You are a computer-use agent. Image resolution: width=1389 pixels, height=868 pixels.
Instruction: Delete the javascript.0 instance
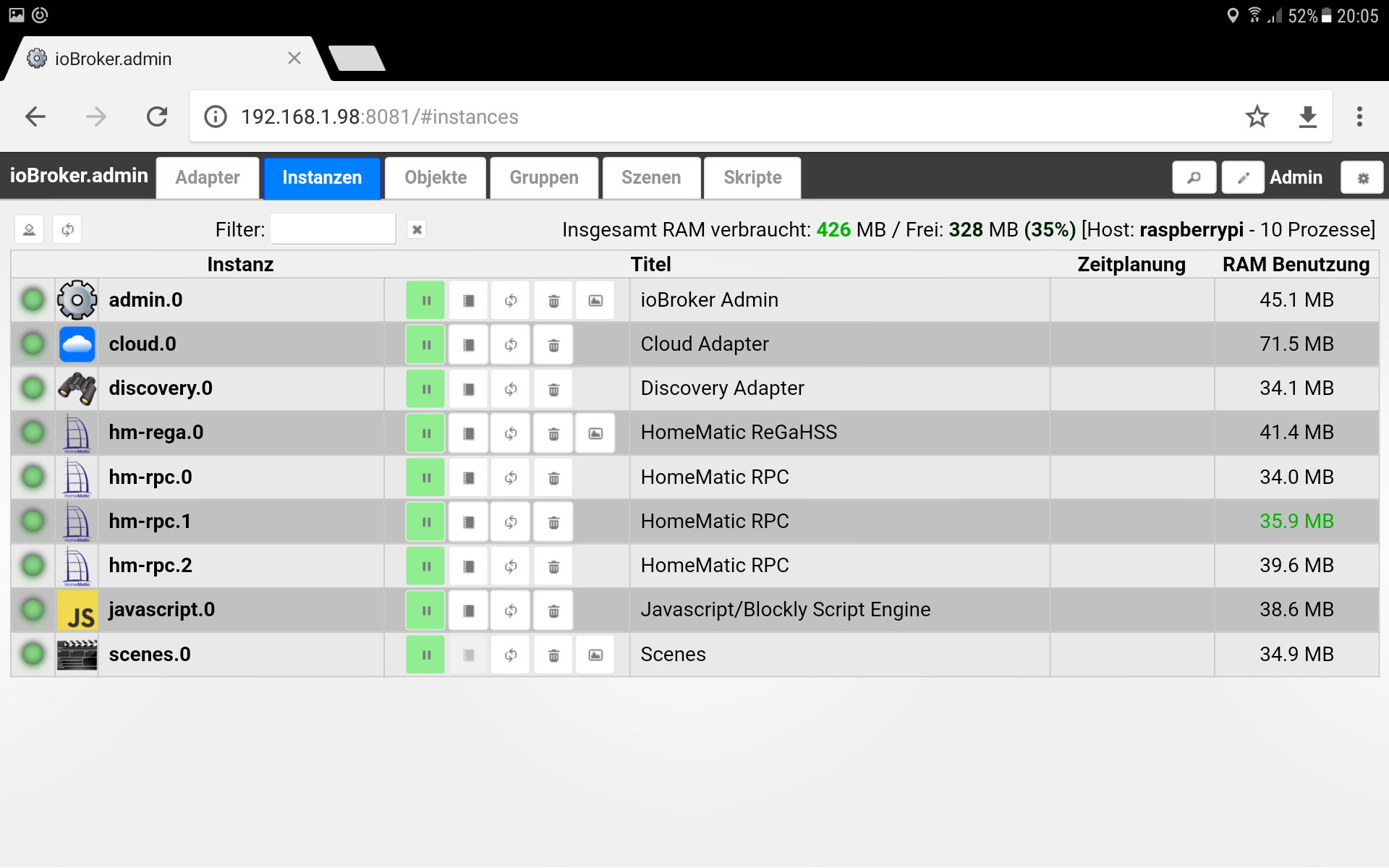click(553, 610)
